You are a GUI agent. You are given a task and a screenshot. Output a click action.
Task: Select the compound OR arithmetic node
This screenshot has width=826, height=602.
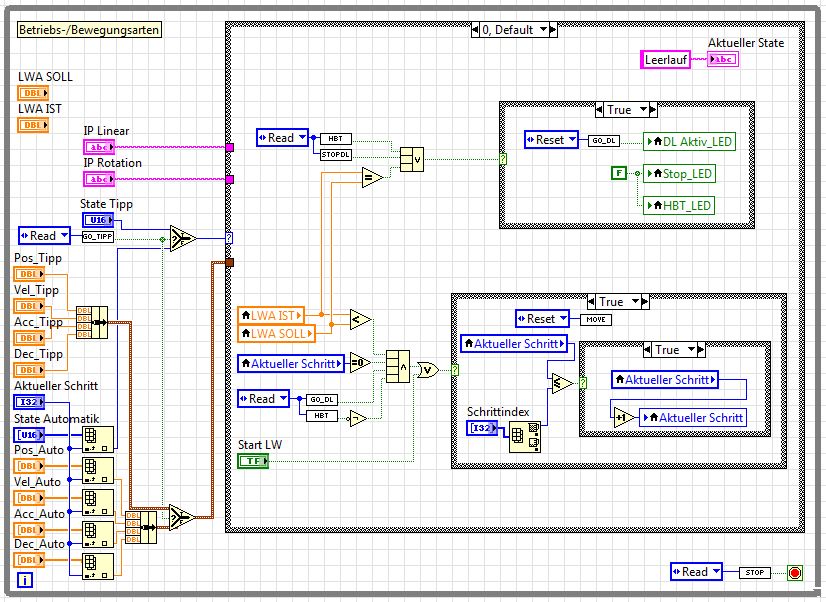[411, 160]
